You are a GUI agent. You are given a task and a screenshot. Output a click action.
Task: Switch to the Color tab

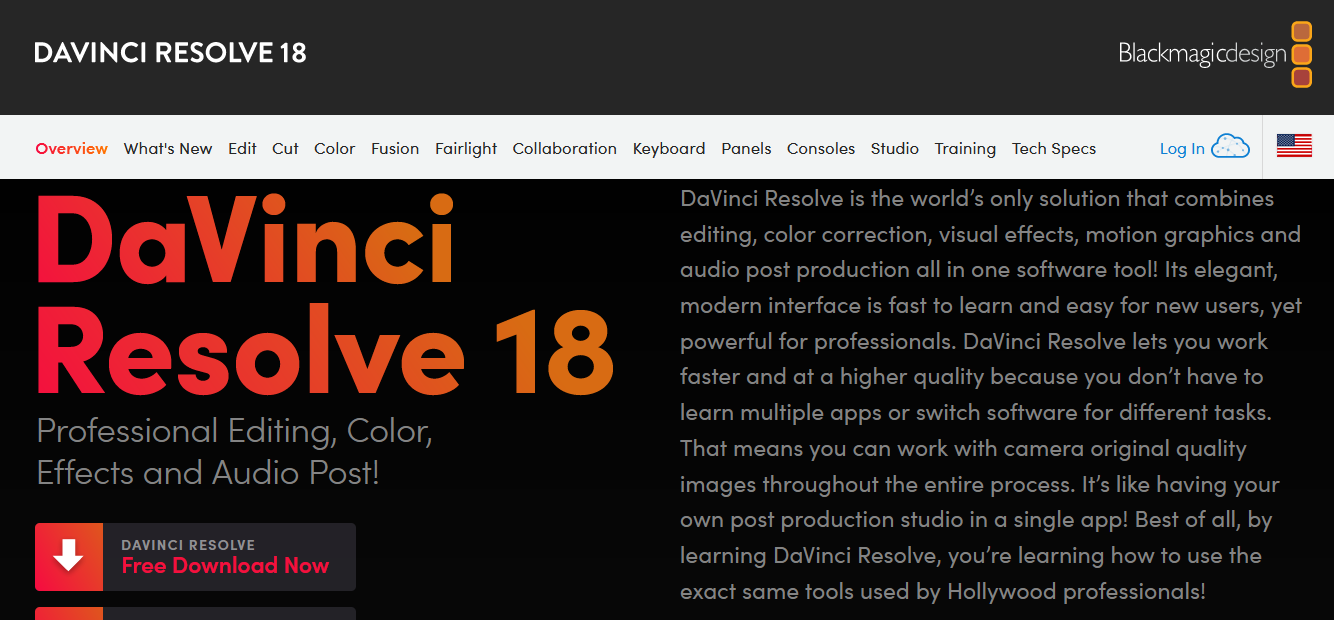point(335,148)
